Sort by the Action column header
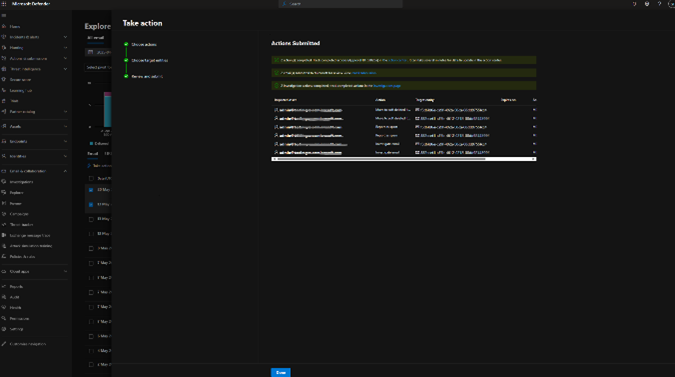This screenshot has height=377, width=675. [x=380, y=100]
